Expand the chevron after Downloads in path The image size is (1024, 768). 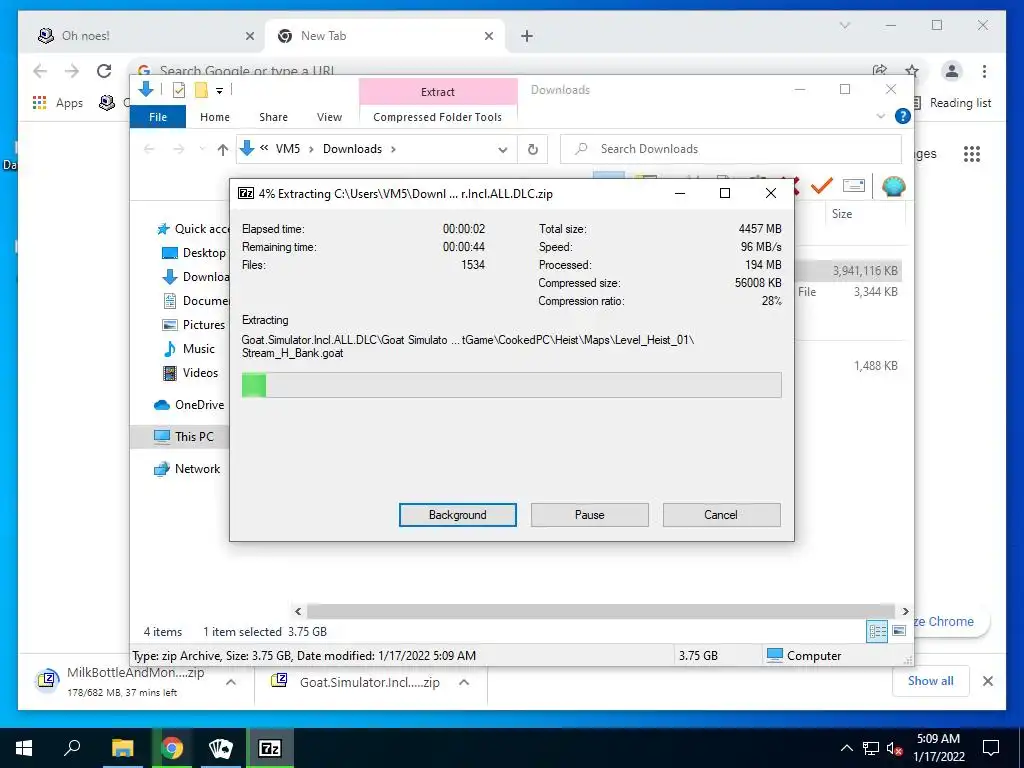click(x=393, y=149)
